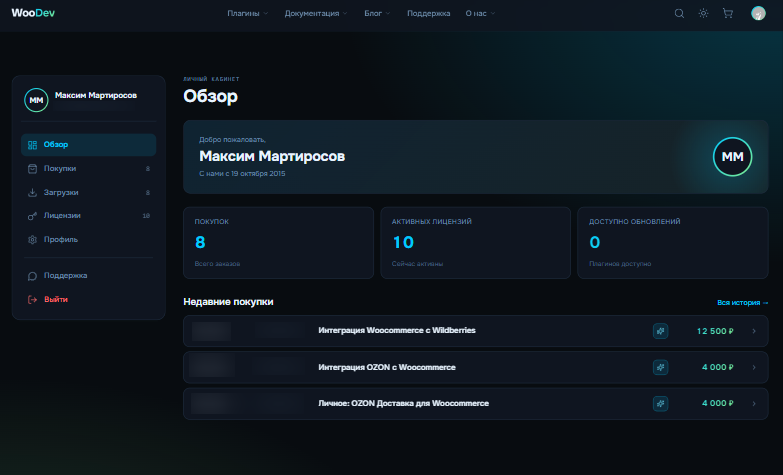Open the search icon in header
Screen dimensions: 783x475
[x=679, y=13]
